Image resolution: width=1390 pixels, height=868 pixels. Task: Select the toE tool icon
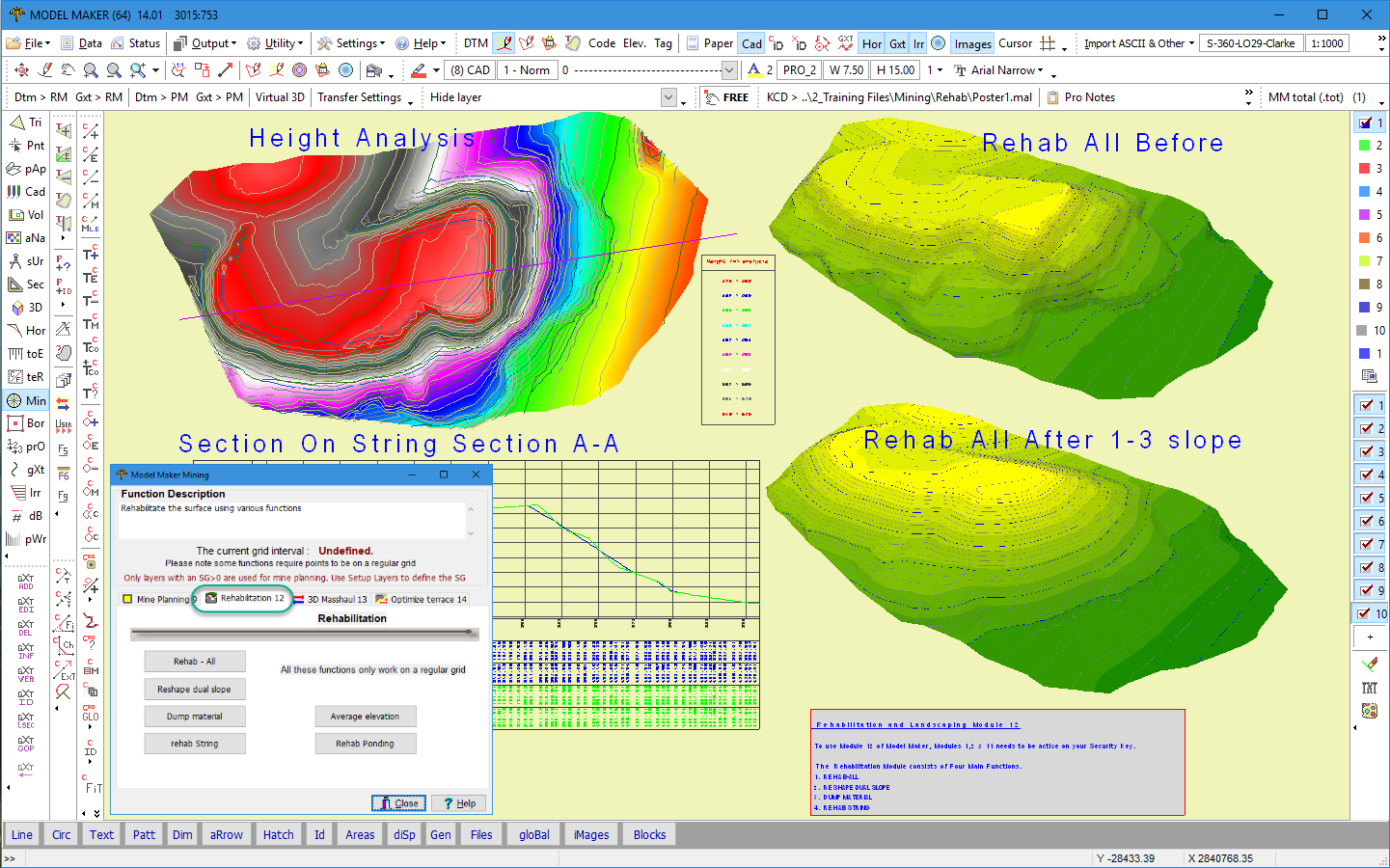[26, 354]
